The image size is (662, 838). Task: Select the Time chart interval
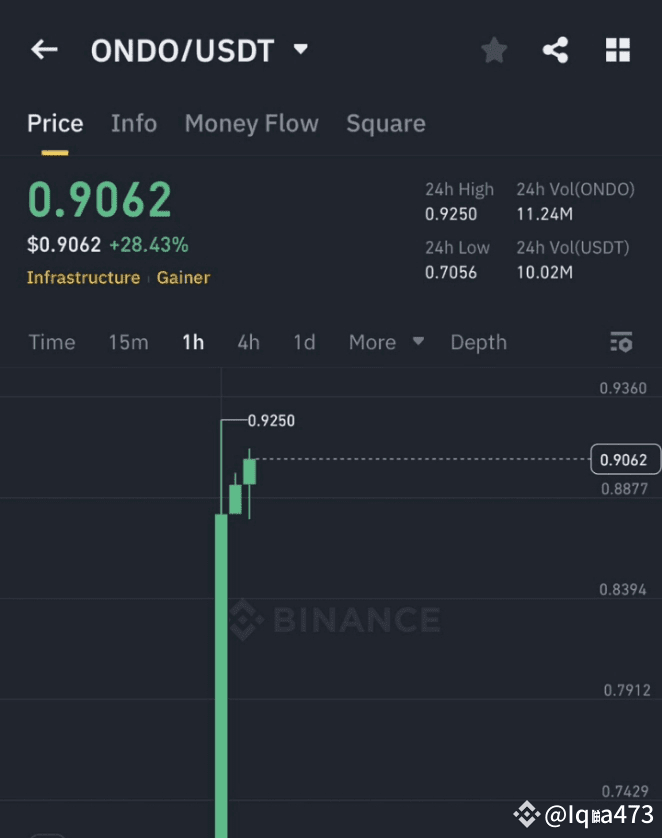pyautogui.click(x=52, y=342)
